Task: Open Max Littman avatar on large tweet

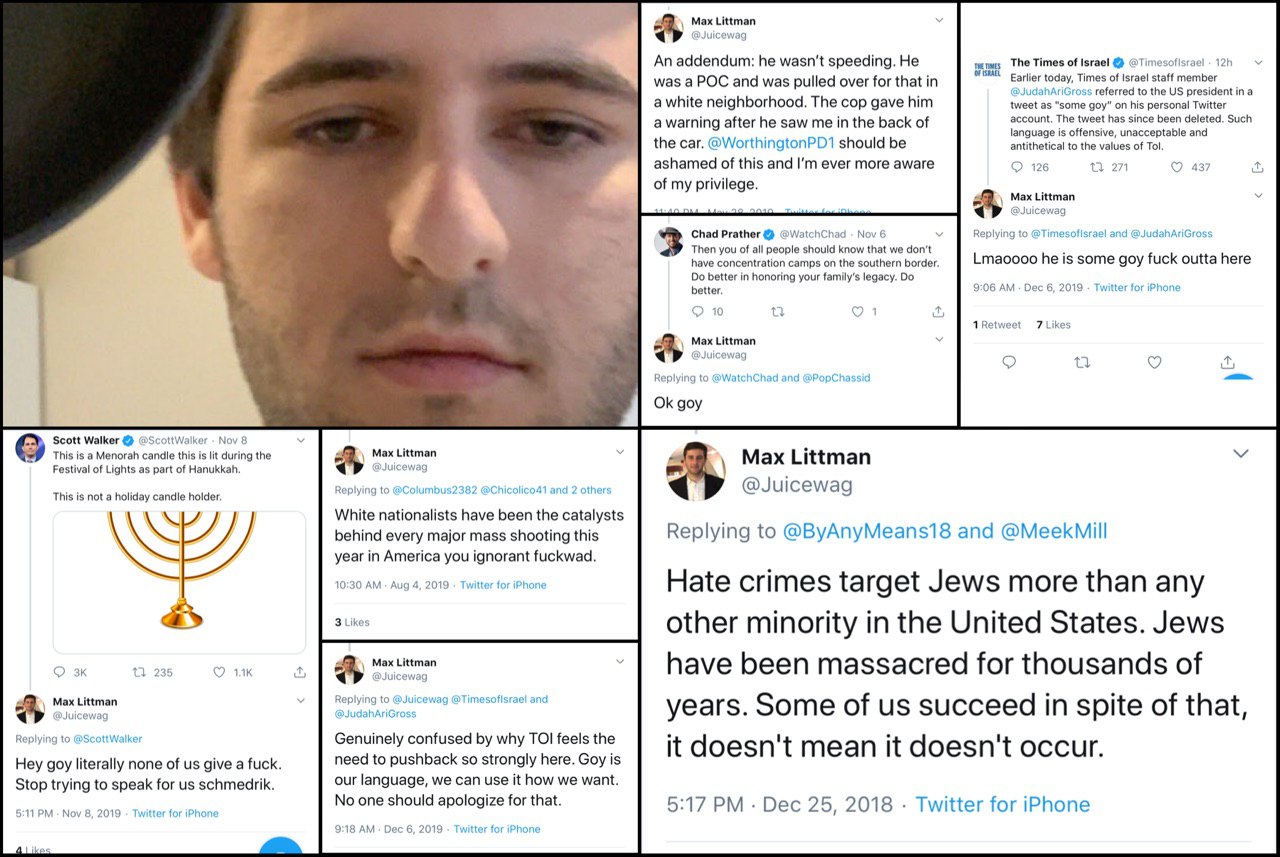Action: (696, 471)
